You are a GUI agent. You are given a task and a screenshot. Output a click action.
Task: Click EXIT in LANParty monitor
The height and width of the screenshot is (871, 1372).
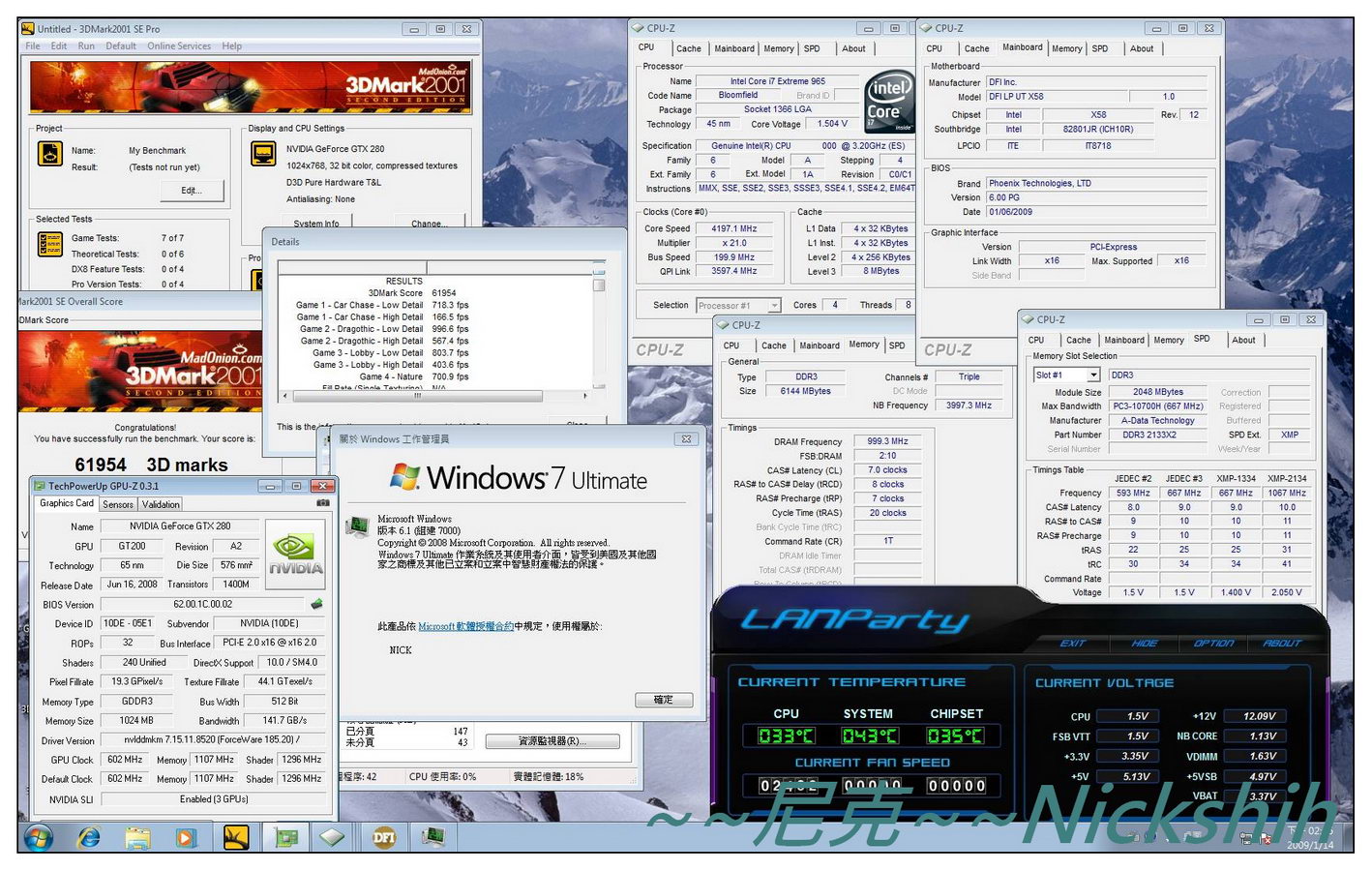point(1072,643)
